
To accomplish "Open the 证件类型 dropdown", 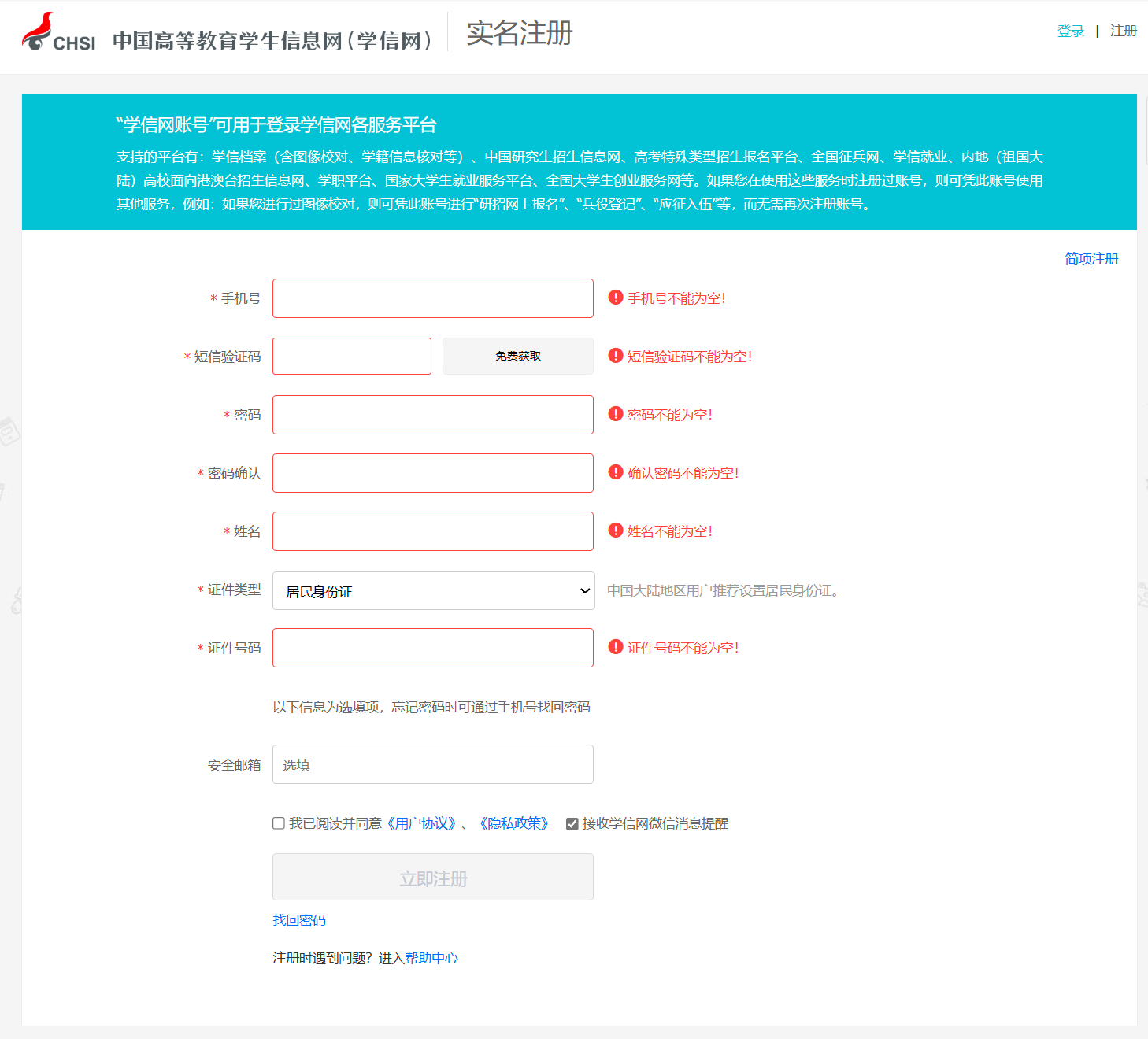I will pyautogui.click(x=433, y=590).
